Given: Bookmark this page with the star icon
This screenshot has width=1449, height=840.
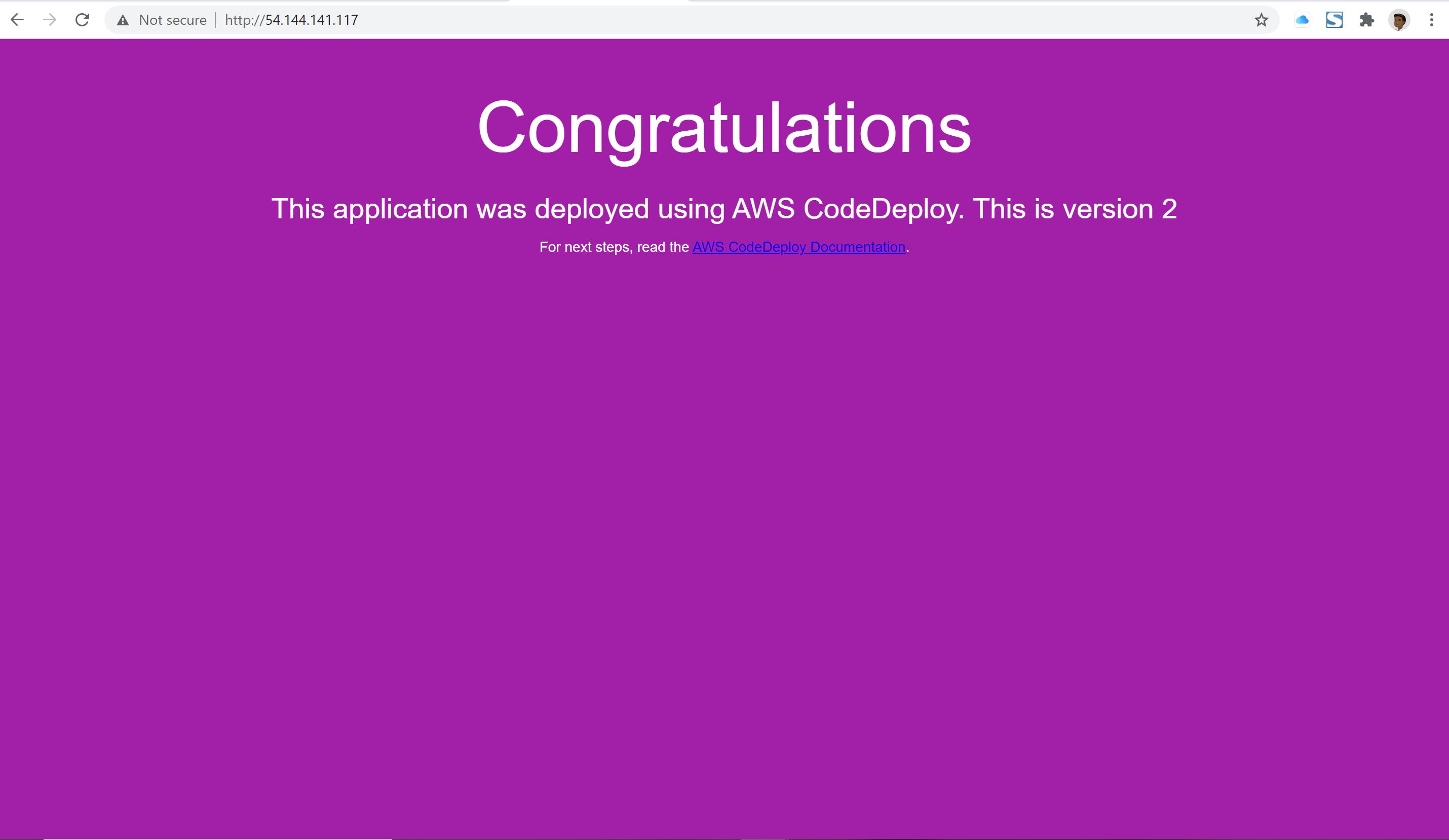Looking at the screenshot, I should pos(1261,20).
